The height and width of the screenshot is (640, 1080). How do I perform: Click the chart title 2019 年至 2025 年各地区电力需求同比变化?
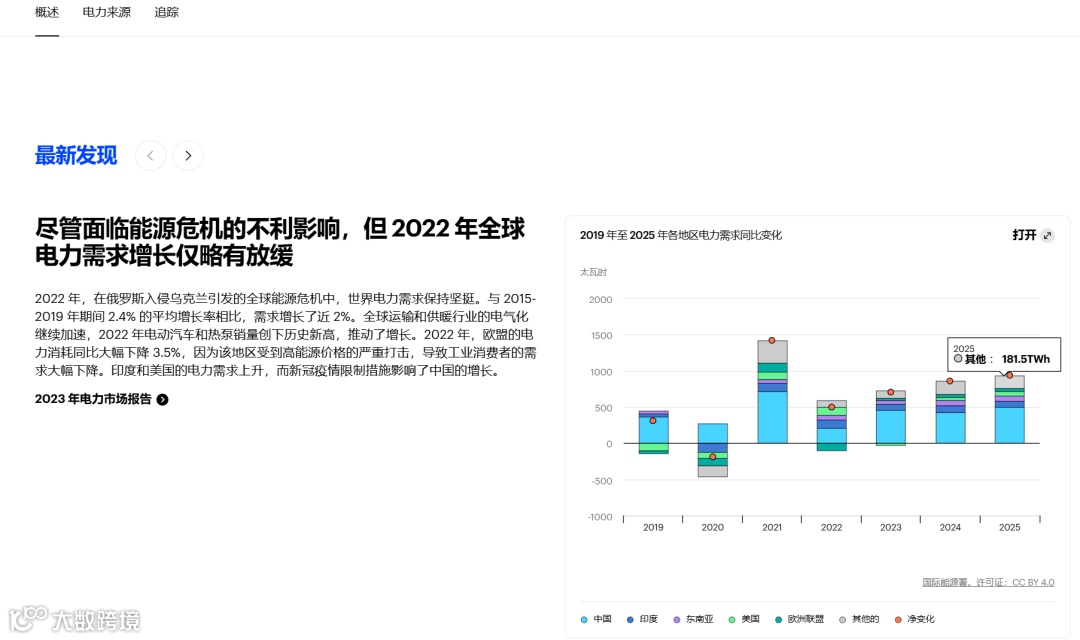coord(681,235)
